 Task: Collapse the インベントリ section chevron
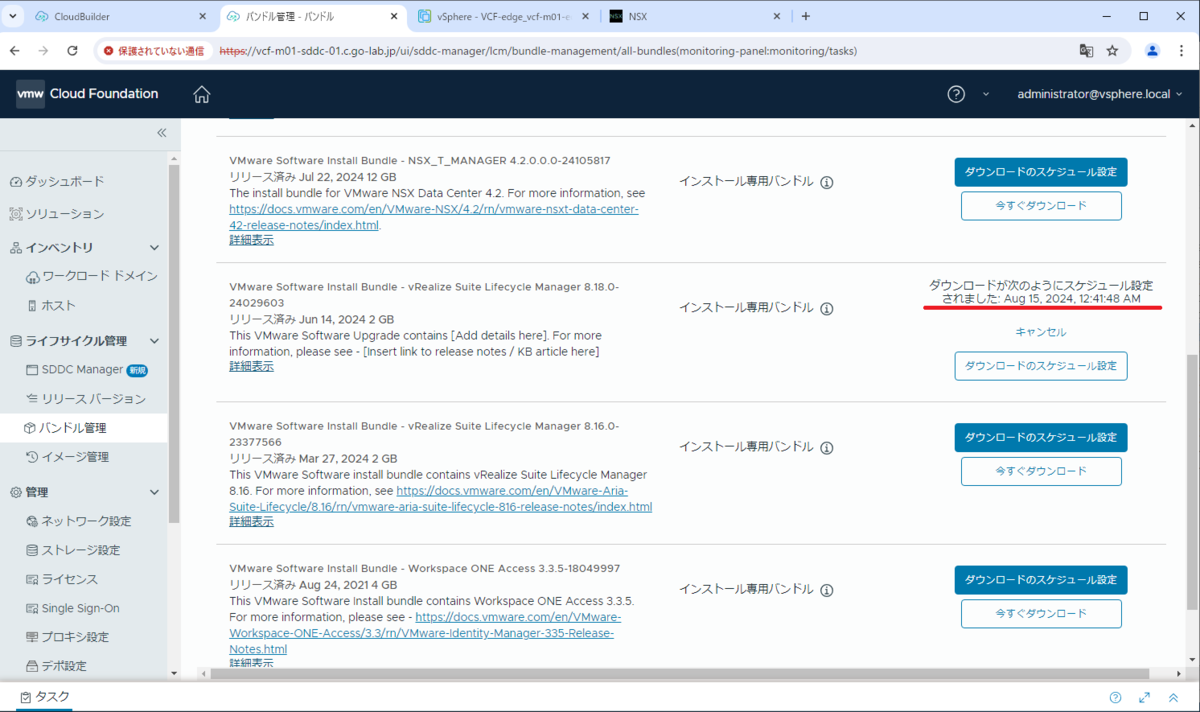(x=154, y=247)
